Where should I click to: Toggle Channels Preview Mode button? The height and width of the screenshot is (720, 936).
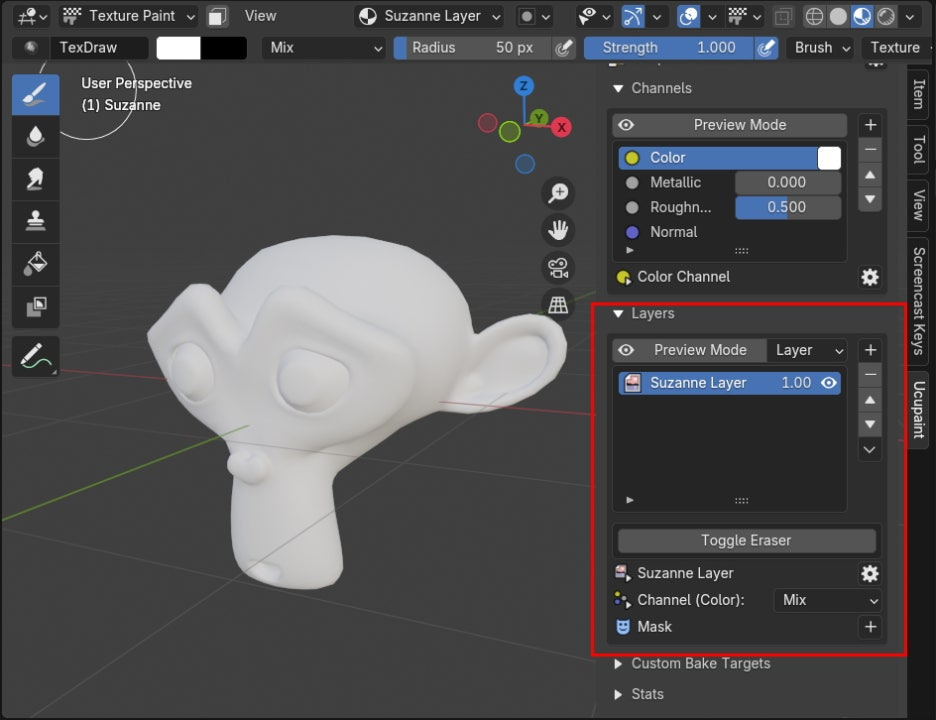pos(729,125)
